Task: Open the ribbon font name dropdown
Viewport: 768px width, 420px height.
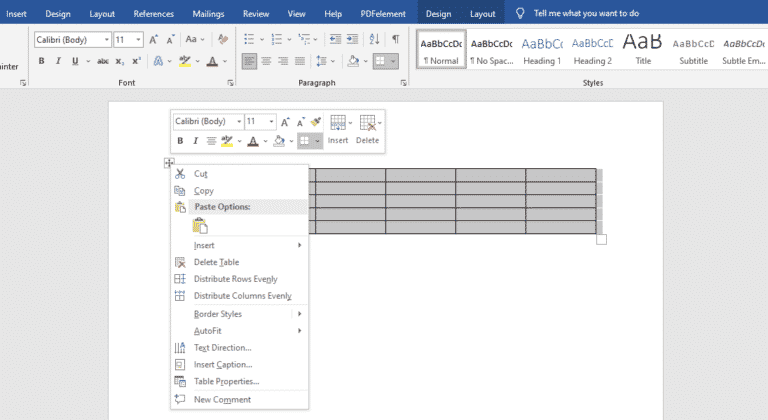Action: [104, 39]
